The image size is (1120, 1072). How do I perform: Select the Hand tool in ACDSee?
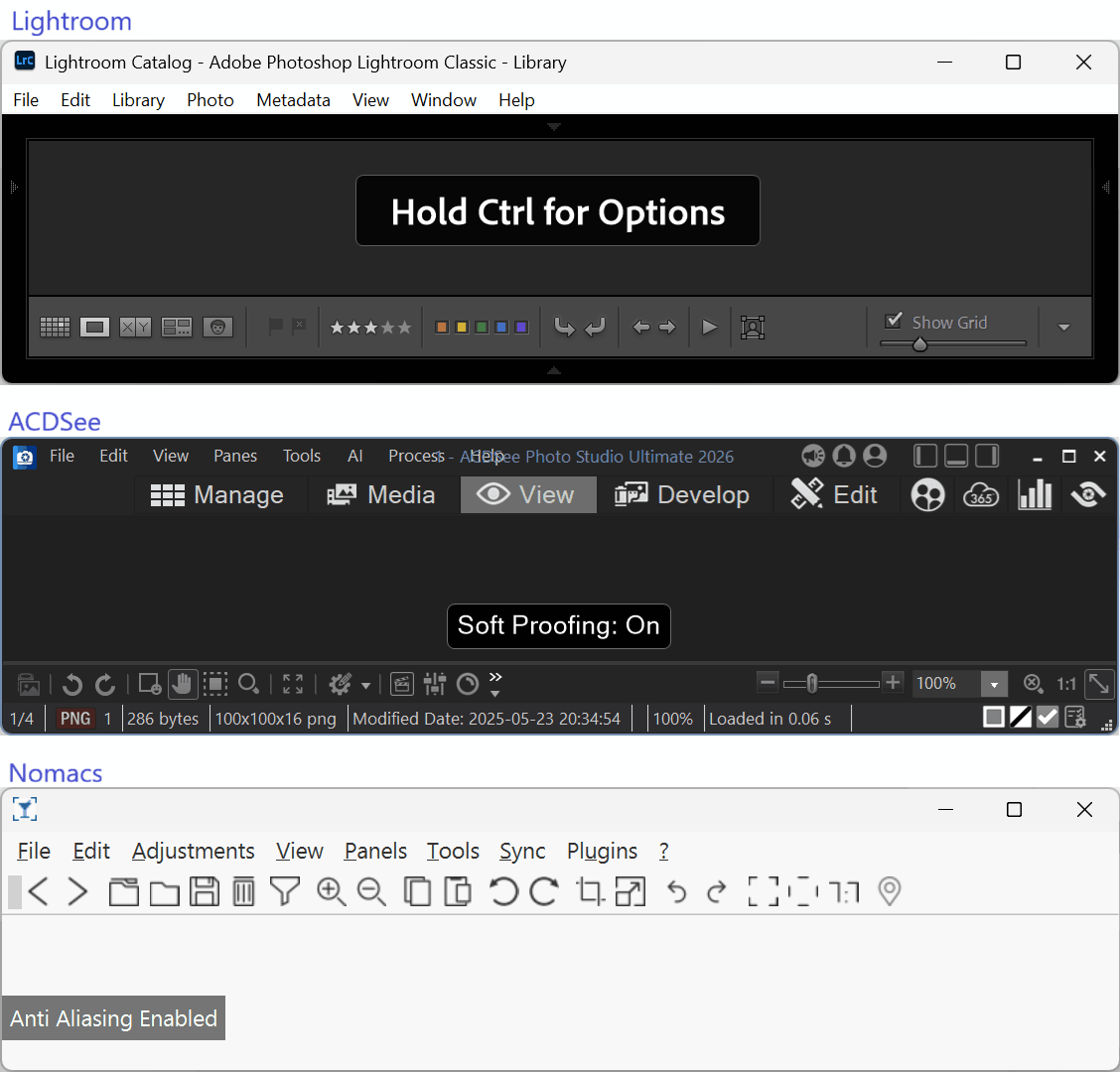182,683
